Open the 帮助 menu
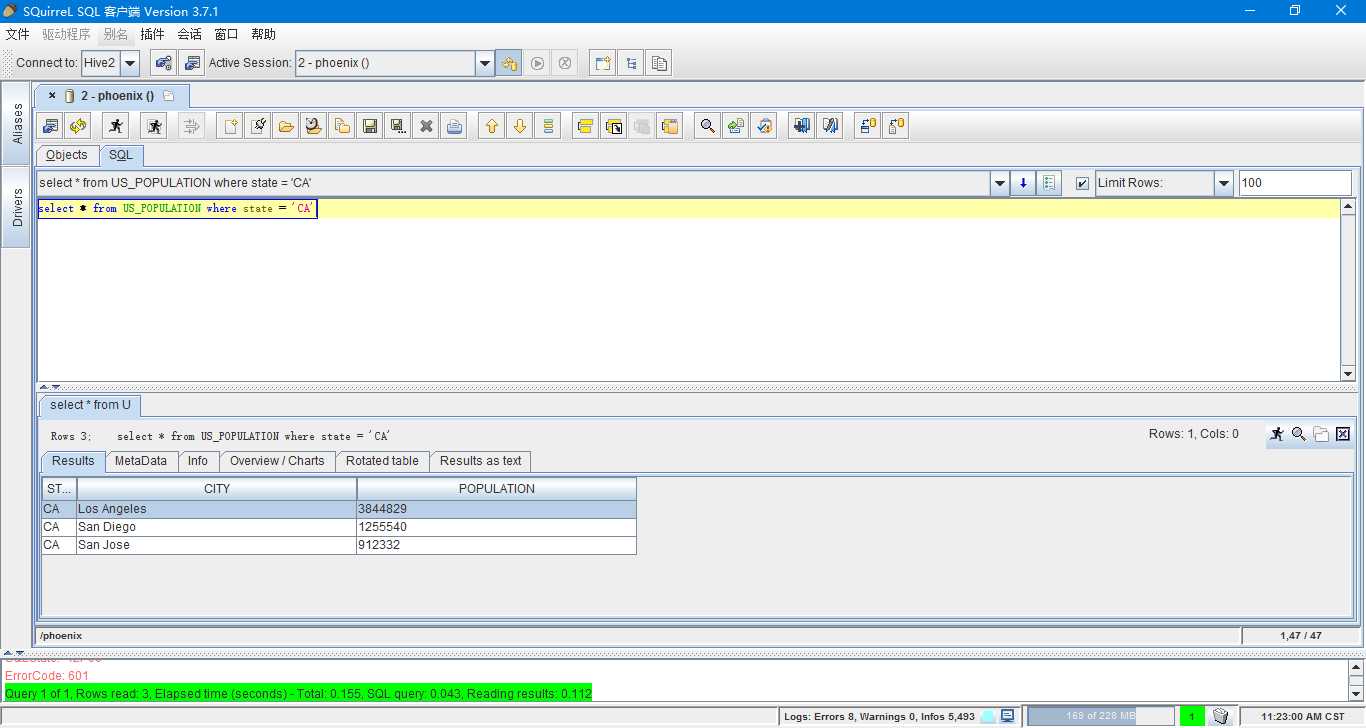The image size is (1366, 728). pyautogui.click(x=263, y=34)
